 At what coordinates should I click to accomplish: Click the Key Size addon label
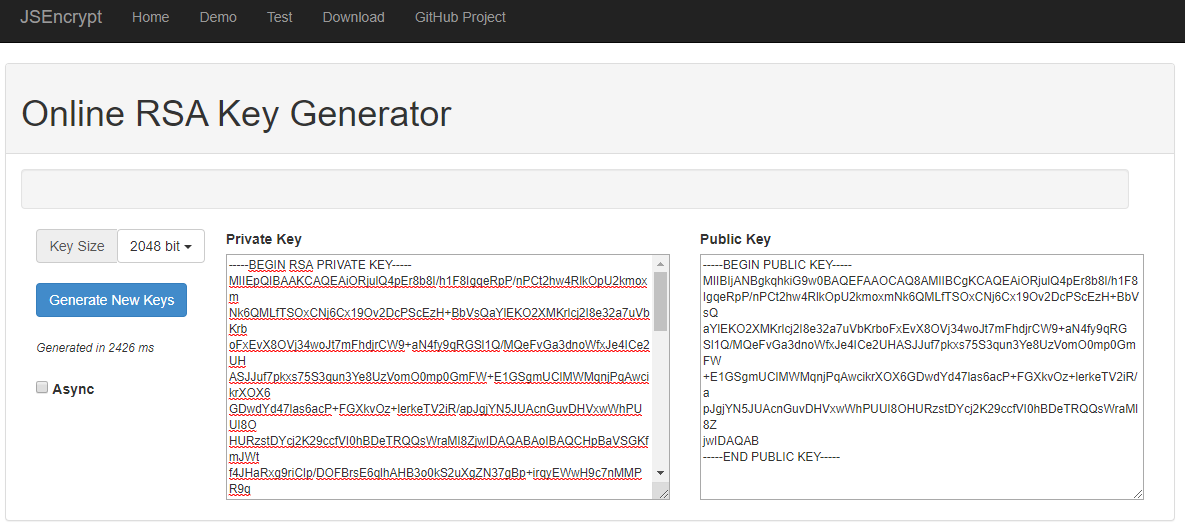pyautogui.click(x=77, y=246)
